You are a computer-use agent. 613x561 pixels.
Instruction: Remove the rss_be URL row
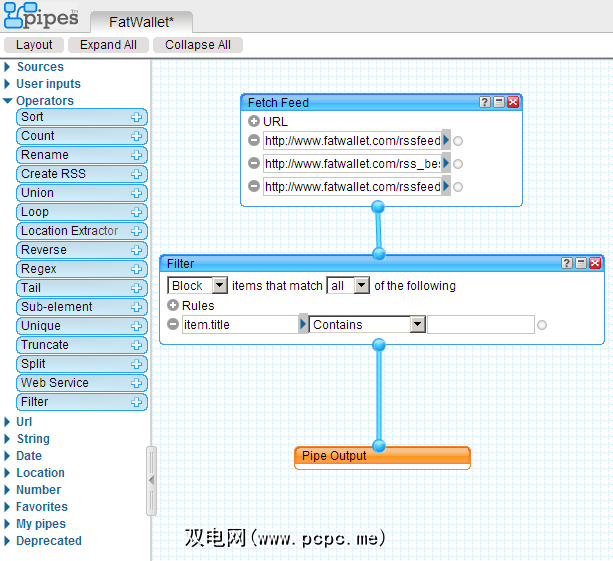pos(254,163)
